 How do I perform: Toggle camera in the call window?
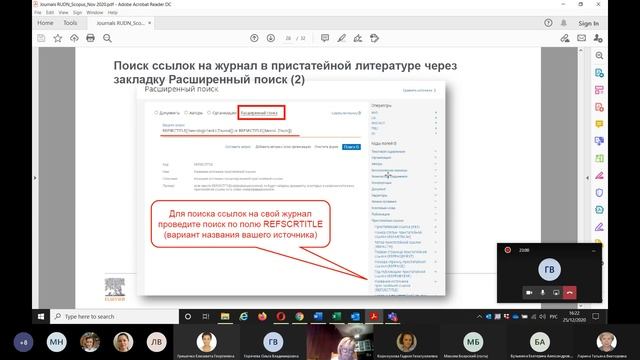(x=529, y=293)
